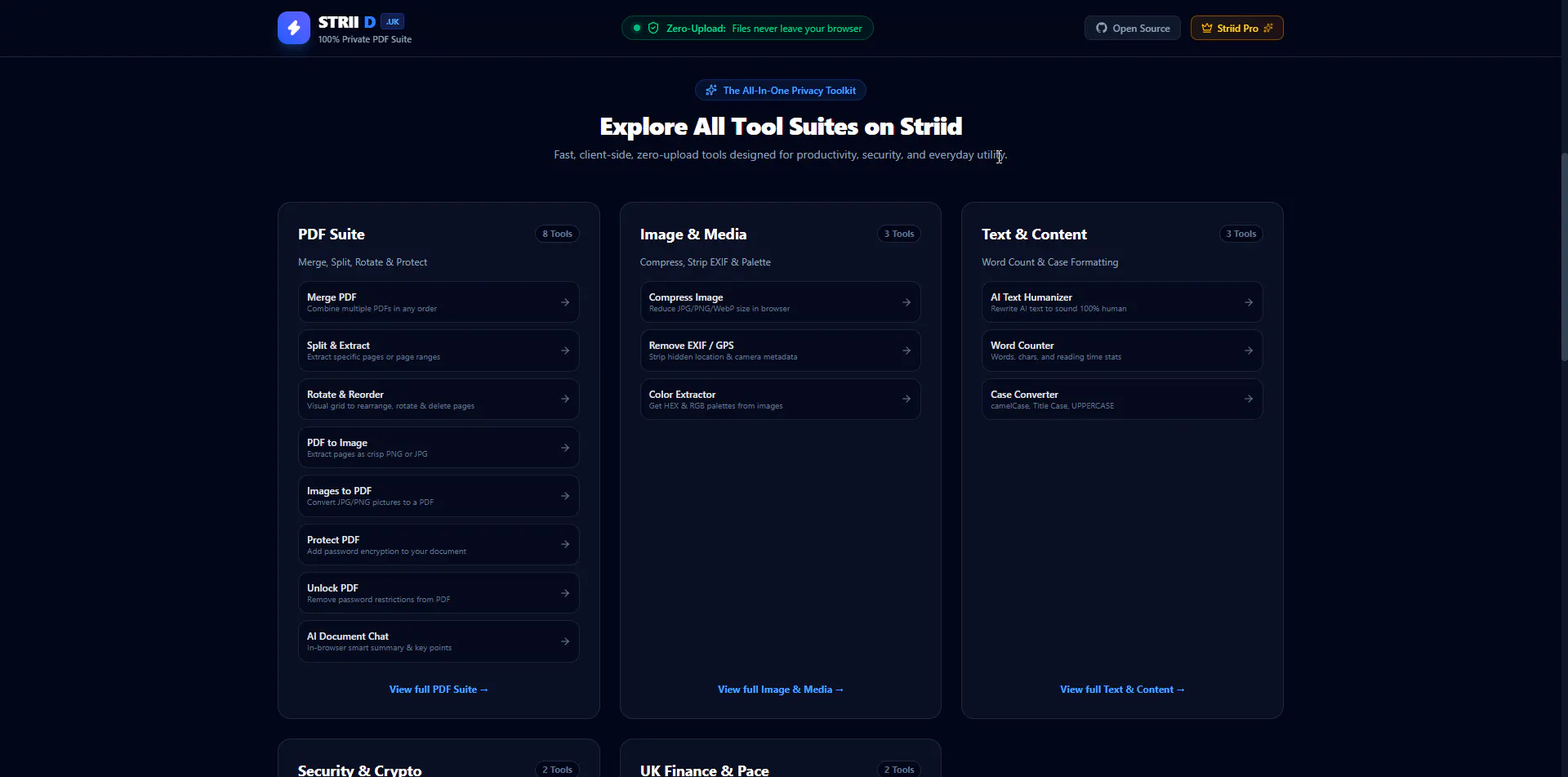Open the Remove EXIF / GPS tool title
Screen dimensions: 1568x777
point(692,346)
